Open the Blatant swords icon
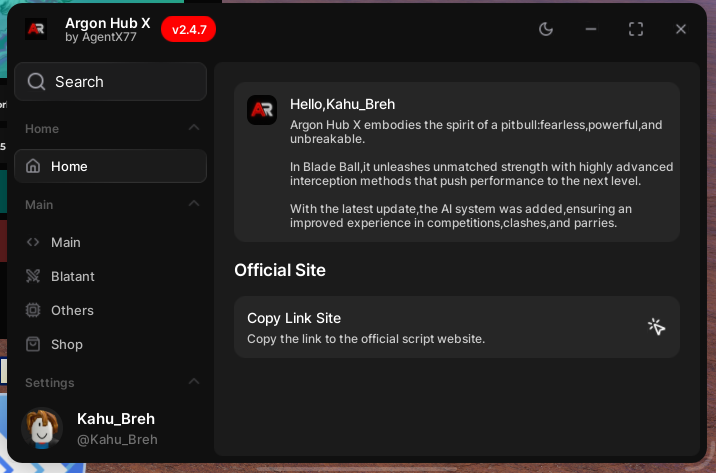Screen dimensions: 716x473 coord(34,276)
